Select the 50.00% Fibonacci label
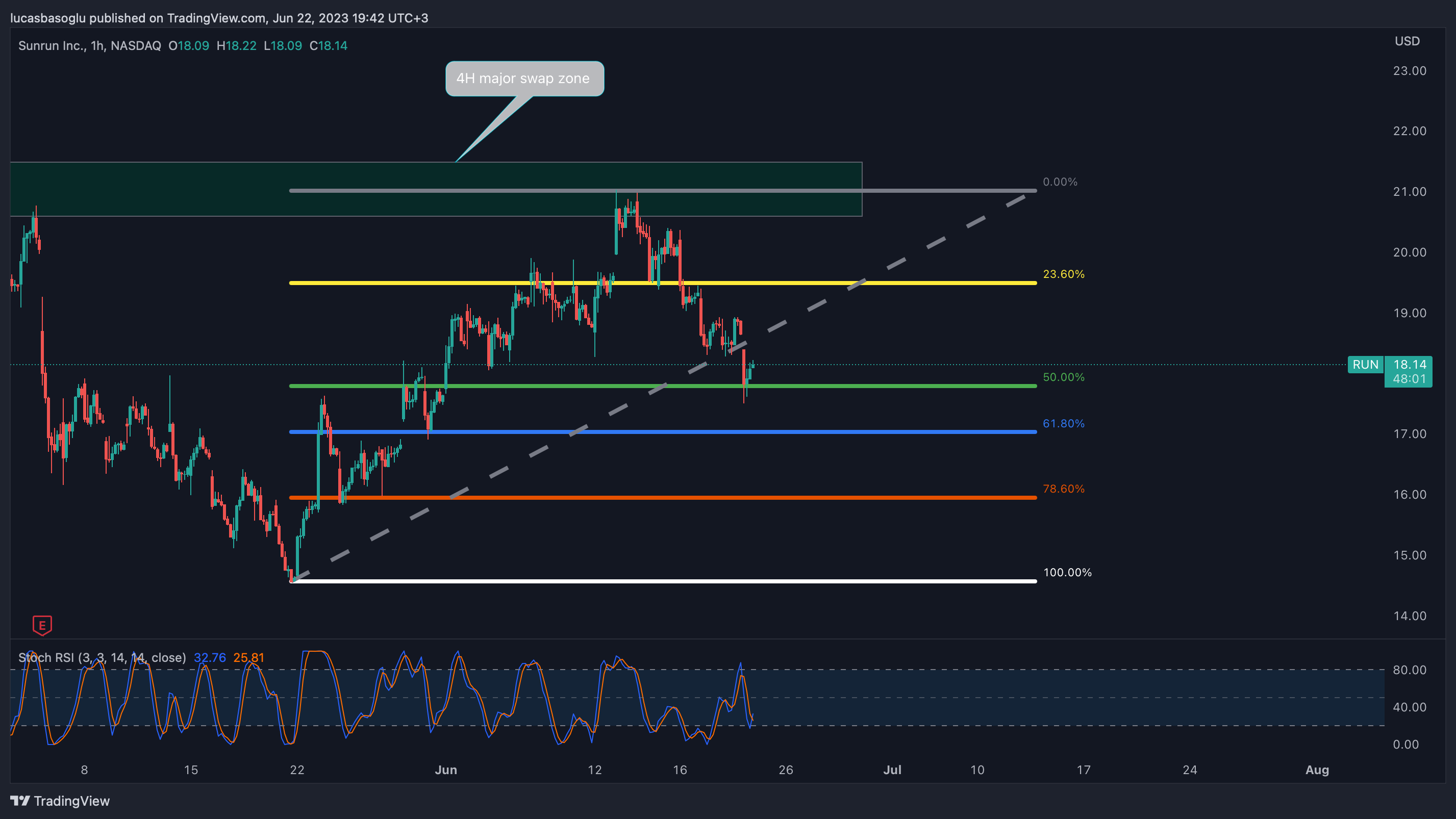Image resolution: width=1456 pixels, height=819 pixels. (x=1063, y=377)
